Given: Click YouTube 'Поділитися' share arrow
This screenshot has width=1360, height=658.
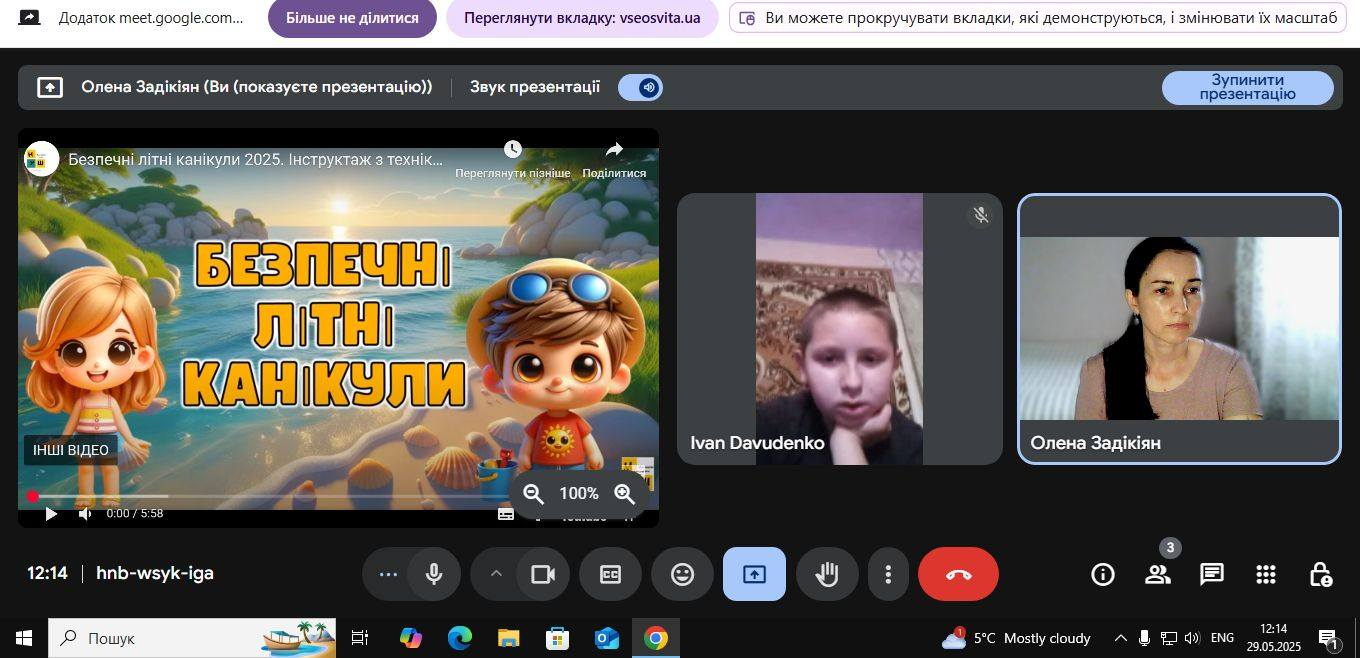Looking at the screenshot, I should (x=614, y=150).
